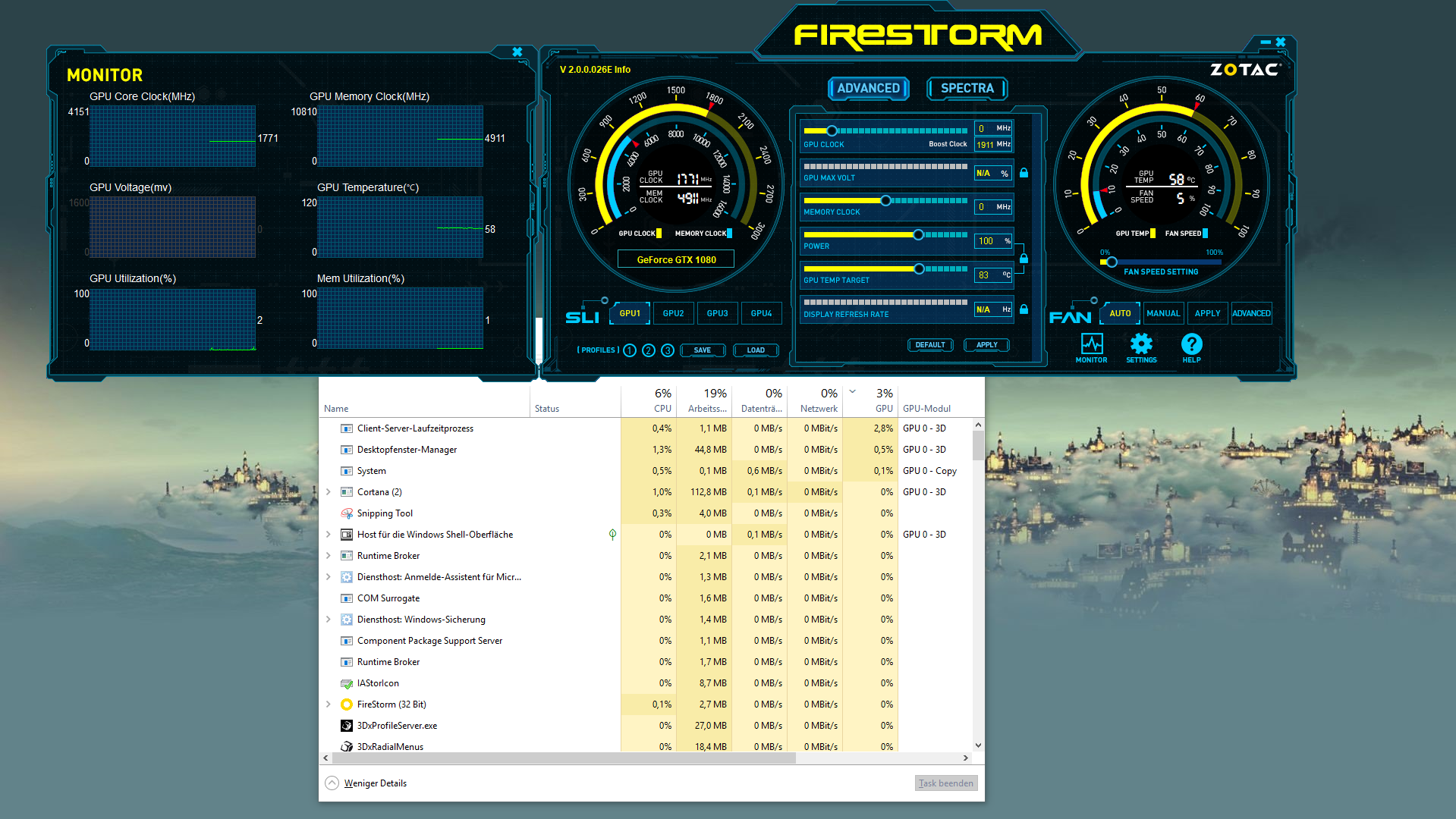The height and width of the screenshot is (819, 1456).
Task: Click the 3DxProfileServer.exe process icon
Action: 347,726
